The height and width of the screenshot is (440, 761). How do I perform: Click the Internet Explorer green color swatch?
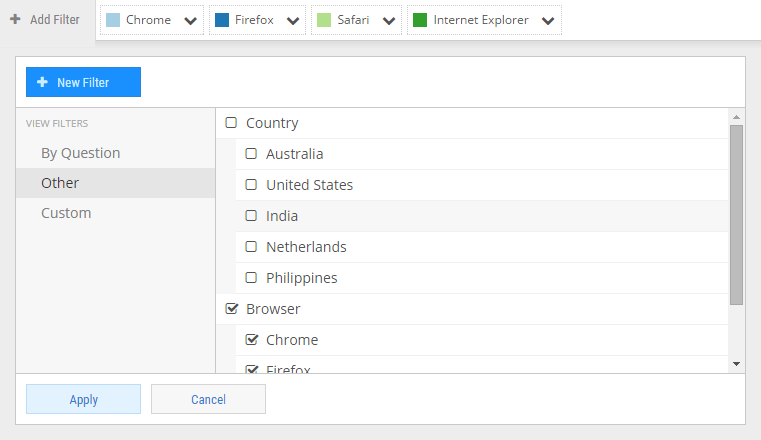point(420,20)
